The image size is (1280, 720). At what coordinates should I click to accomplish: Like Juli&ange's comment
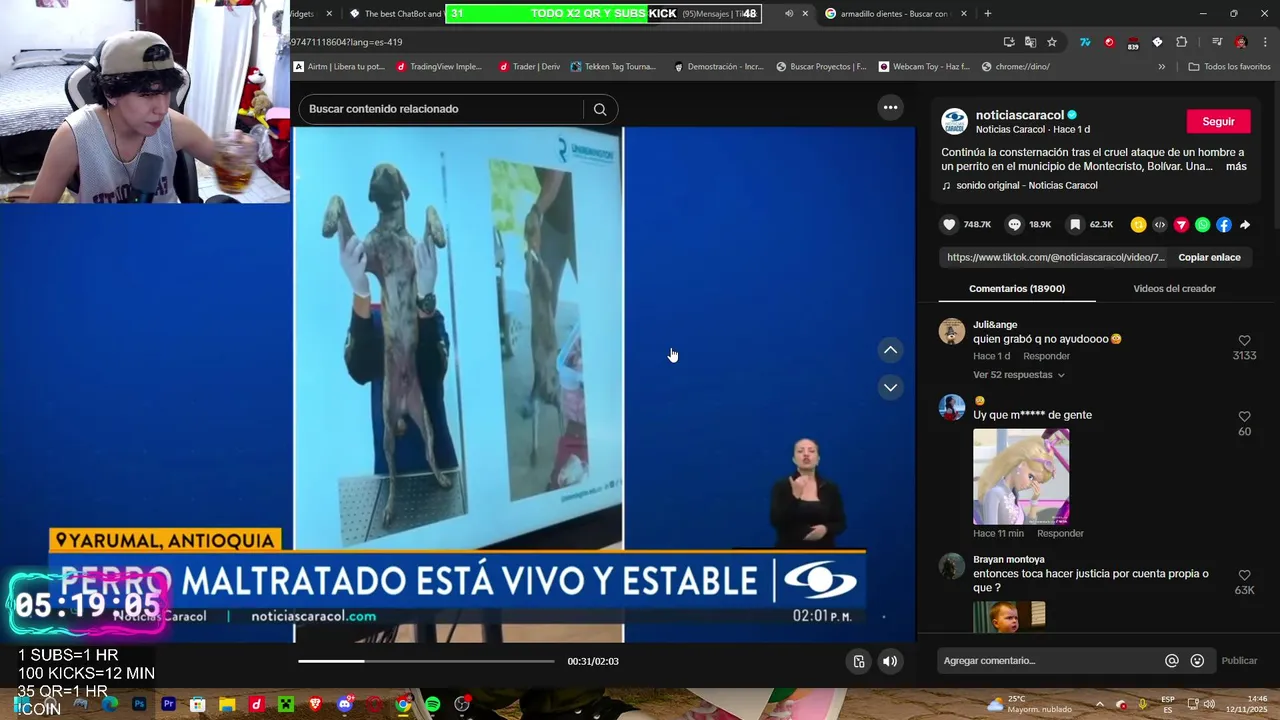tap(1244, 341)
